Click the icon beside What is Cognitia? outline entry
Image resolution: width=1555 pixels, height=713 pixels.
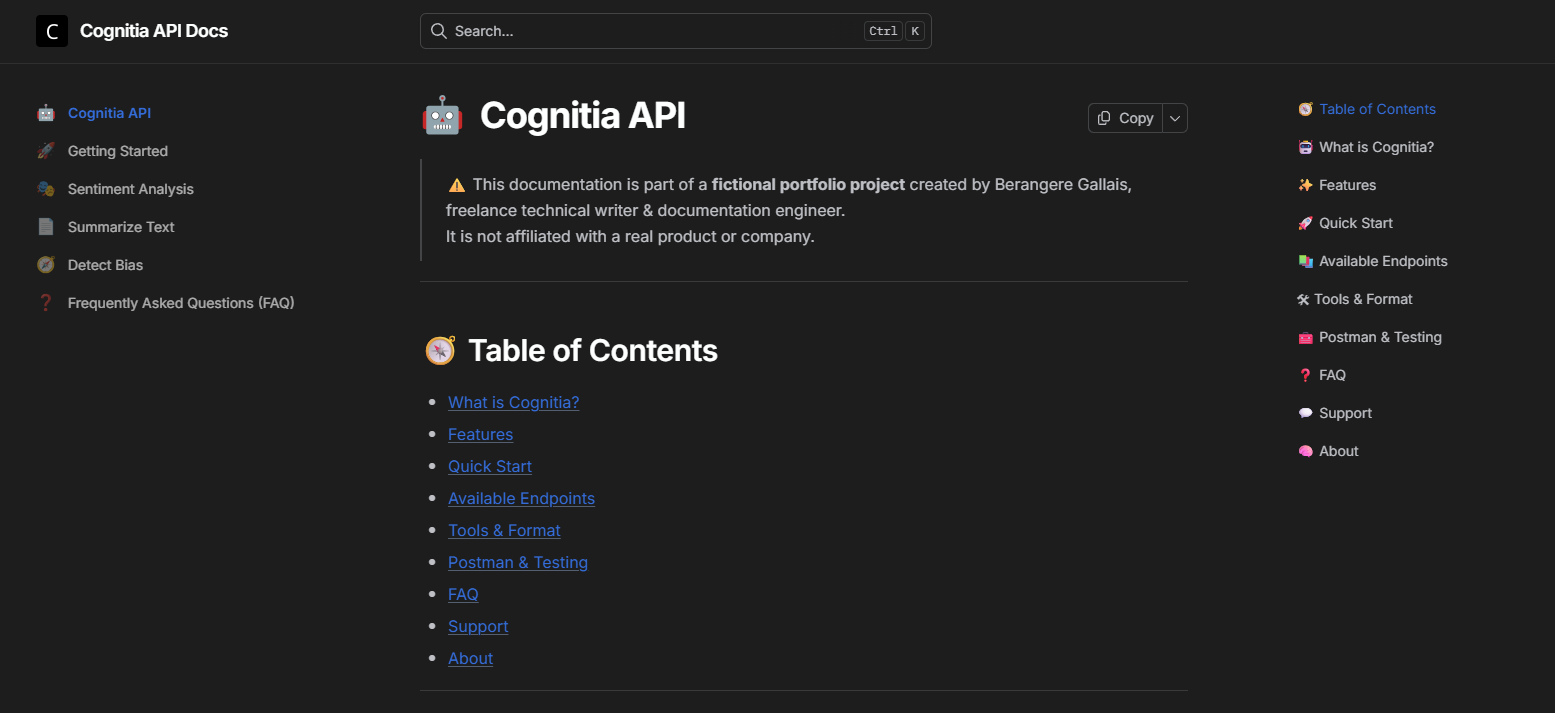coord(1305,147)
